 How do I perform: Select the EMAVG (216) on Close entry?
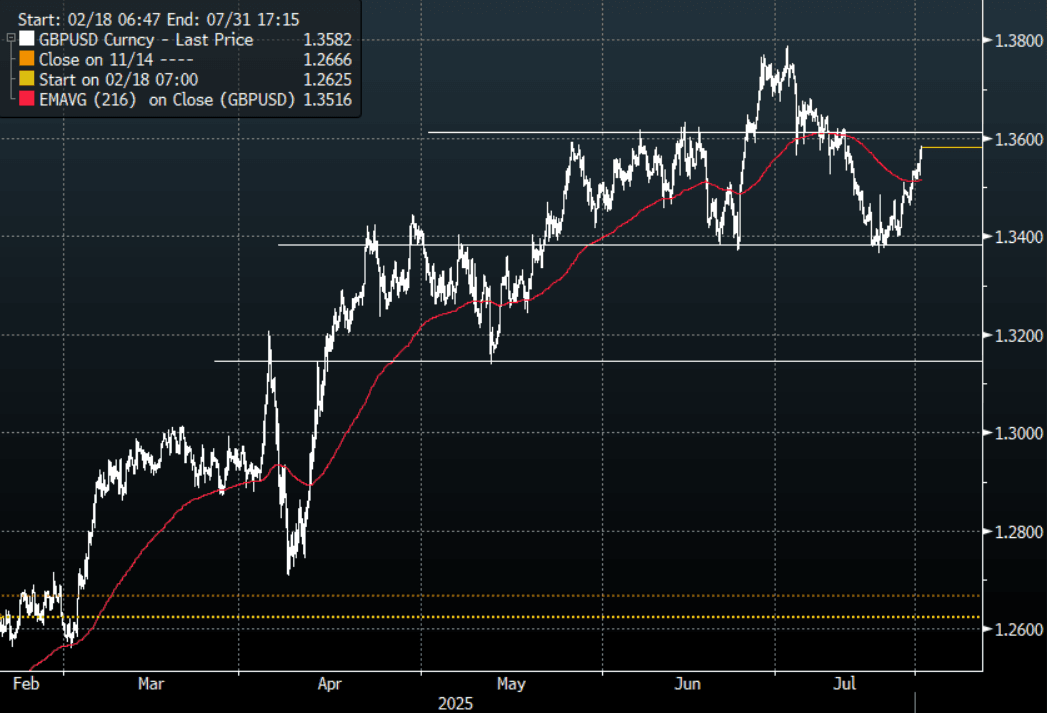click(167, 98)
